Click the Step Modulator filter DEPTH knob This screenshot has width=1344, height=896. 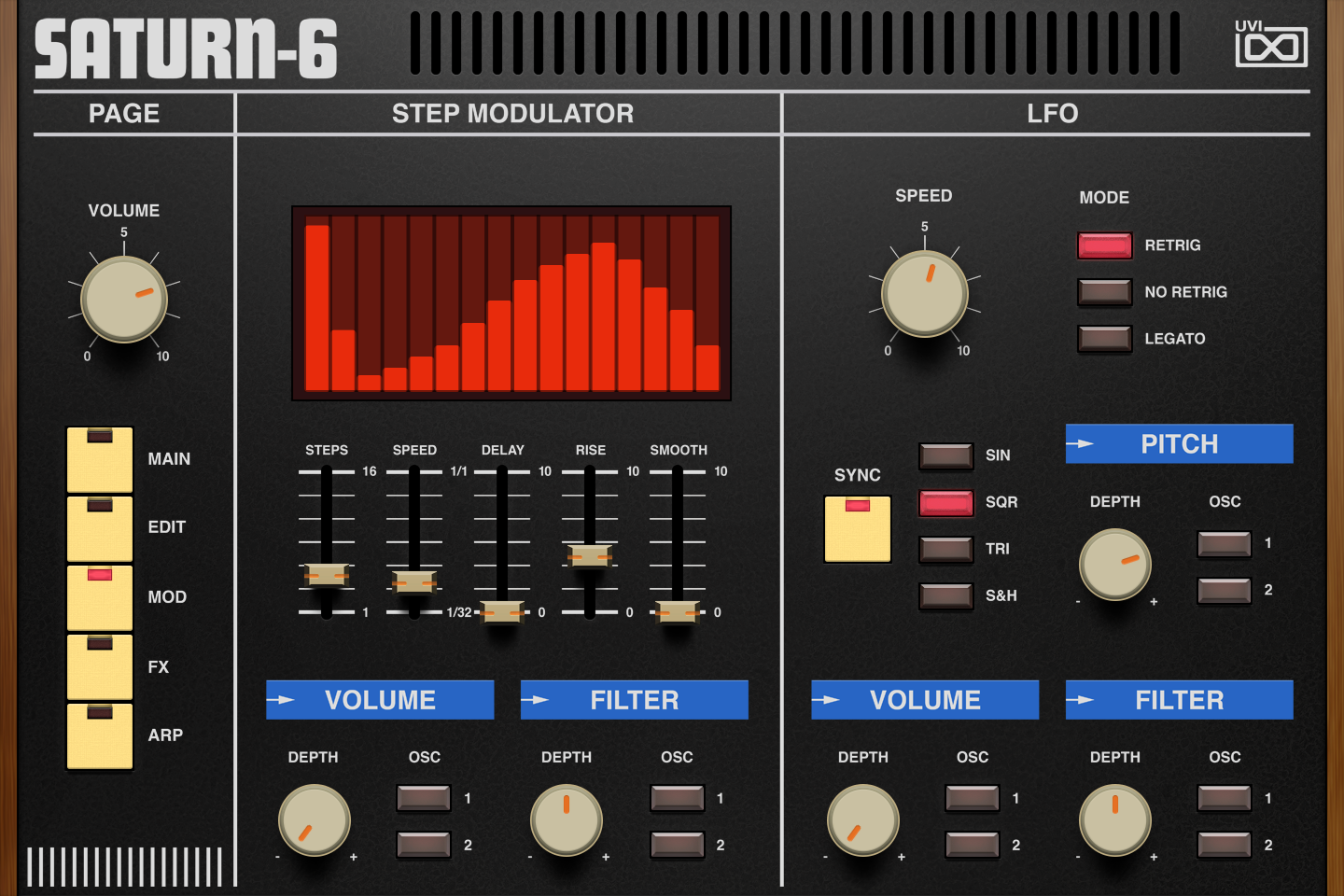coord(567,820)
